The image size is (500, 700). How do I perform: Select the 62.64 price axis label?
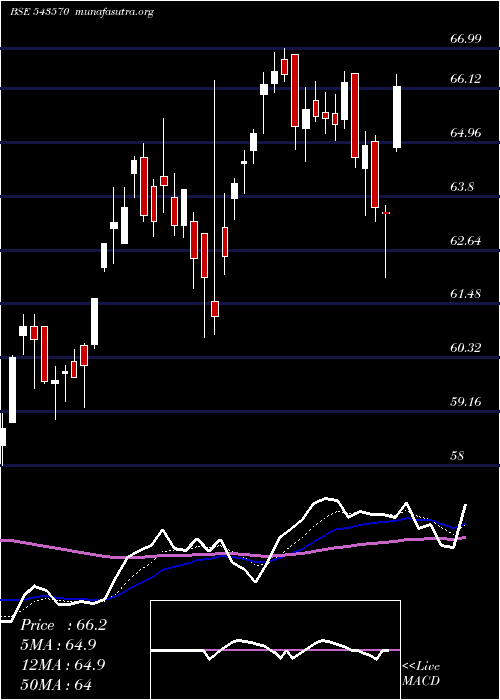click(x=466, y=241)
